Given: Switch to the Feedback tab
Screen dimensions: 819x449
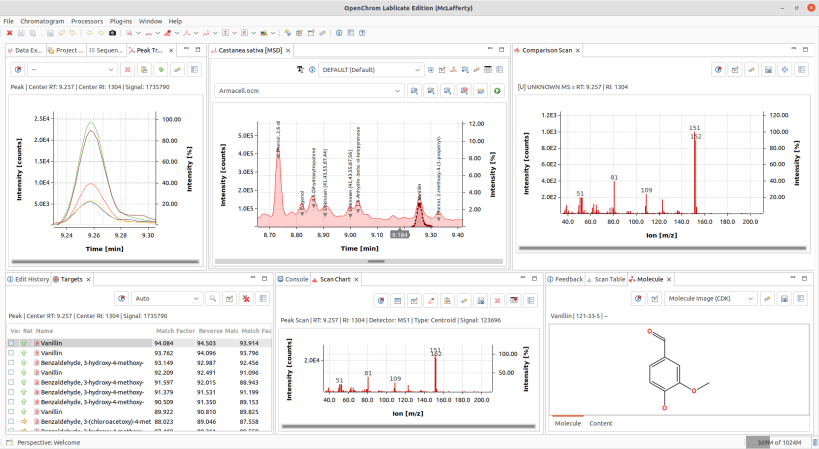Looking at the screenshot, I should pyautogui.click(x=565, y=279).
